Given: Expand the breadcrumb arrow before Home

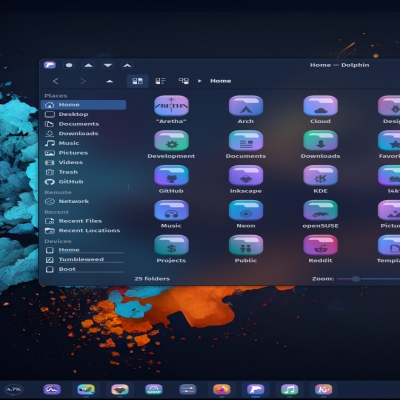Looking at the screenshot, I should (200, 81).
